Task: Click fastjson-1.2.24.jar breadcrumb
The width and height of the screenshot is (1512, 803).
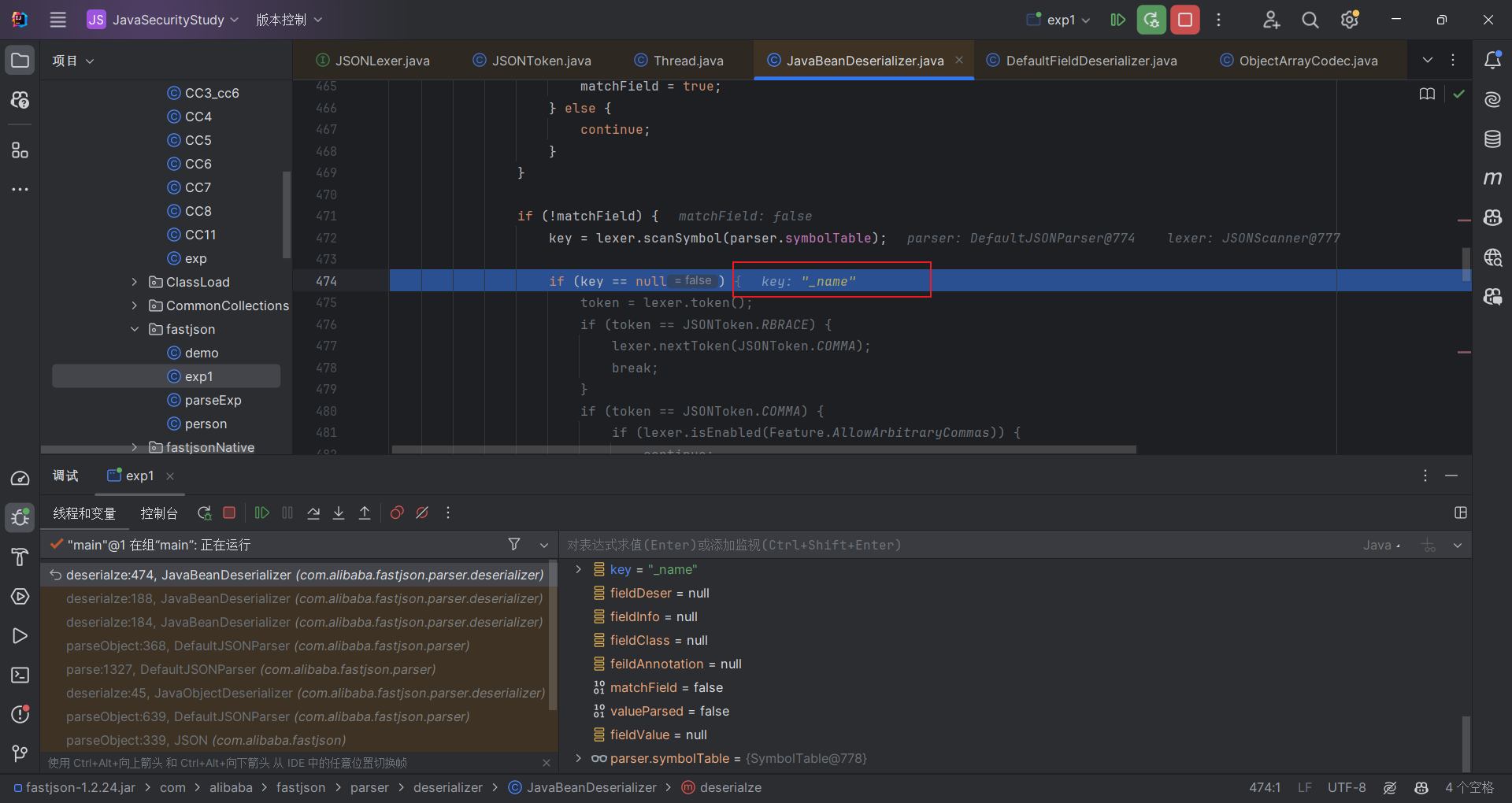Action: tap(75, 787)
